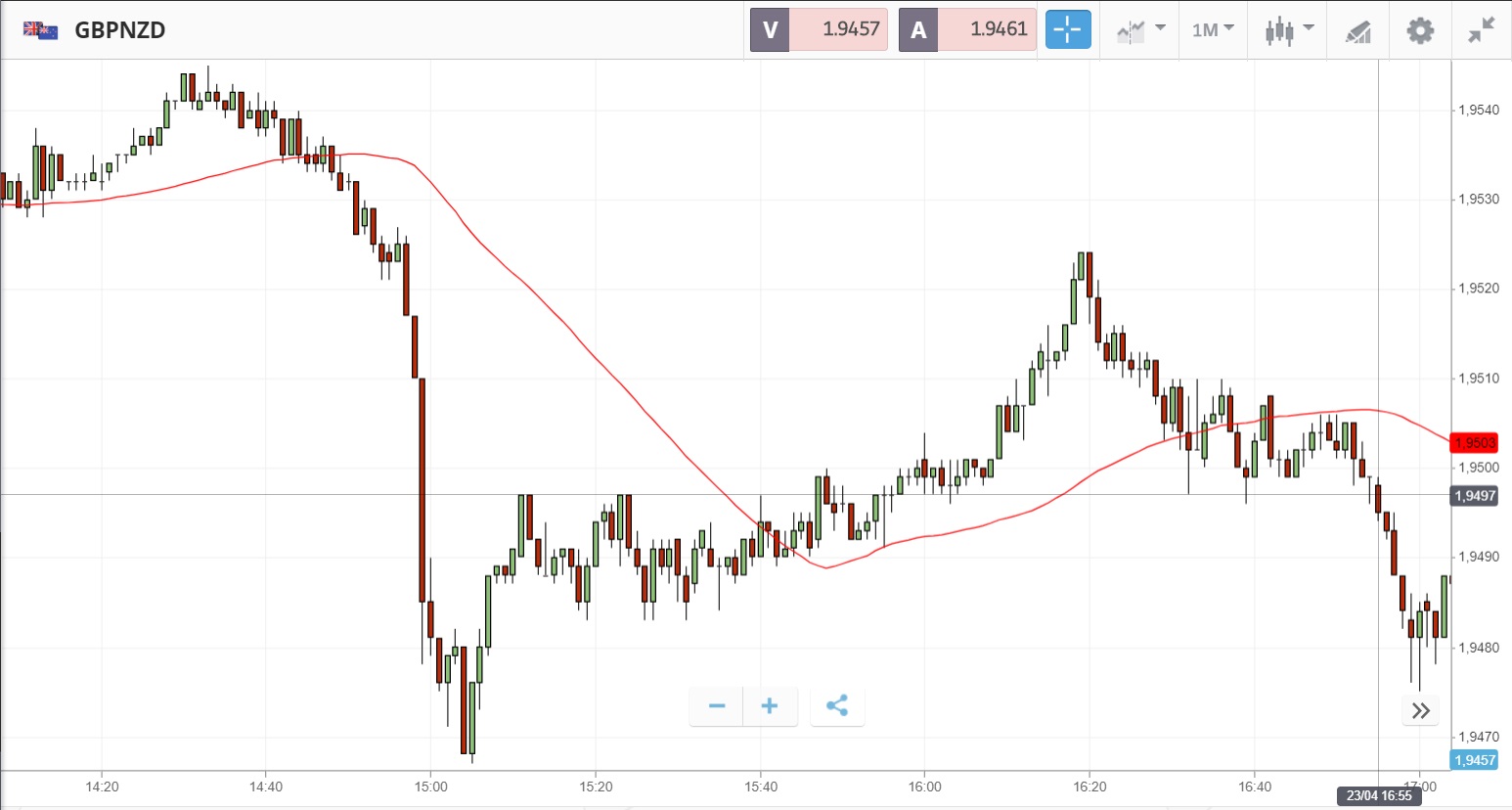1512x810 pixels.
Task: Click the grey 1,9497 crosshair price label
Action: point(1475,496)
